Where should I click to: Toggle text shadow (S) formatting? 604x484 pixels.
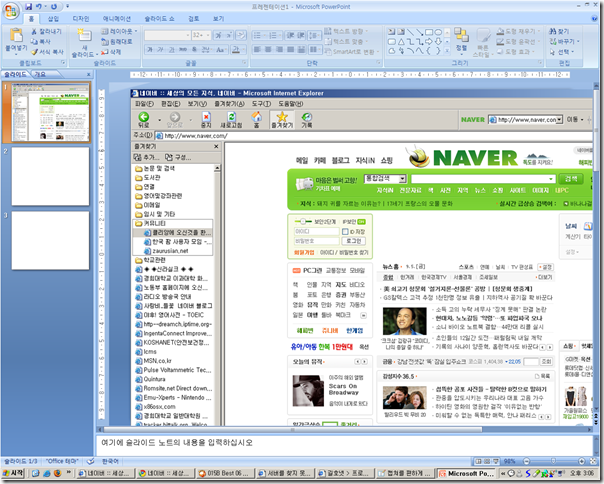point(194,50)
